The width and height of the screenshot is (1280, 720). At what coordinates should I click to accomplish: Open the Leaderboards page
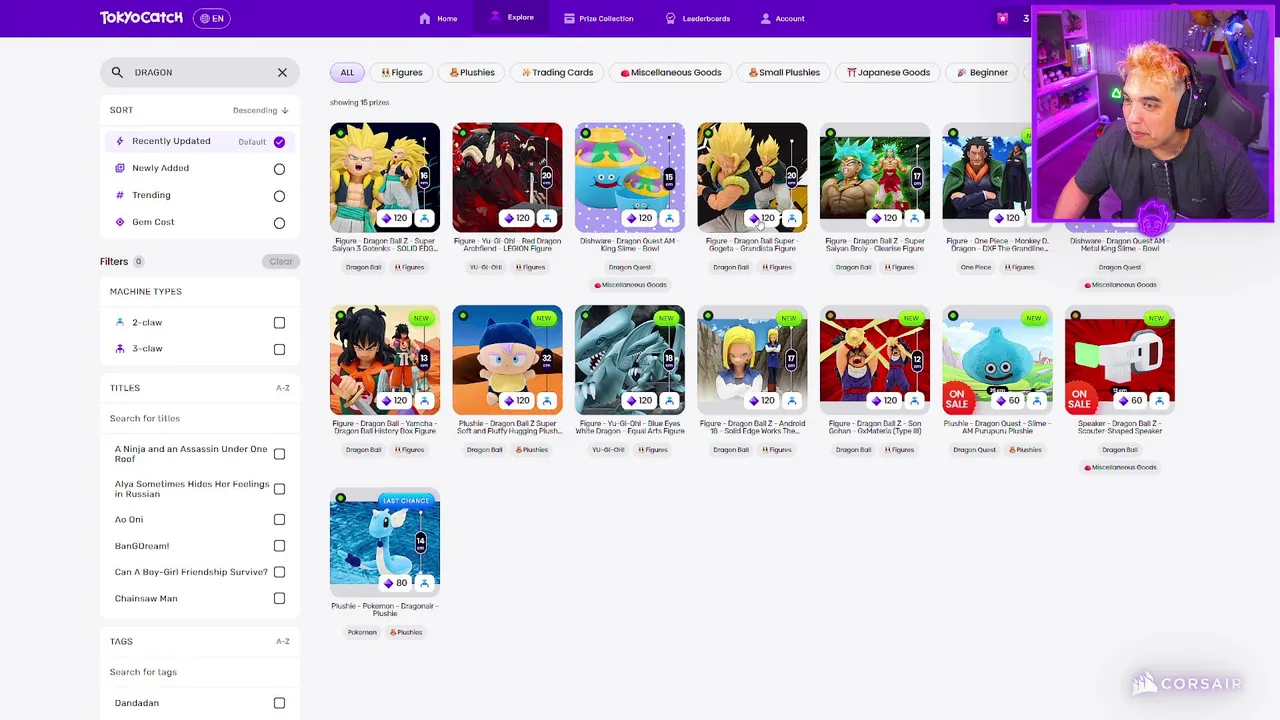click(697, 18)
